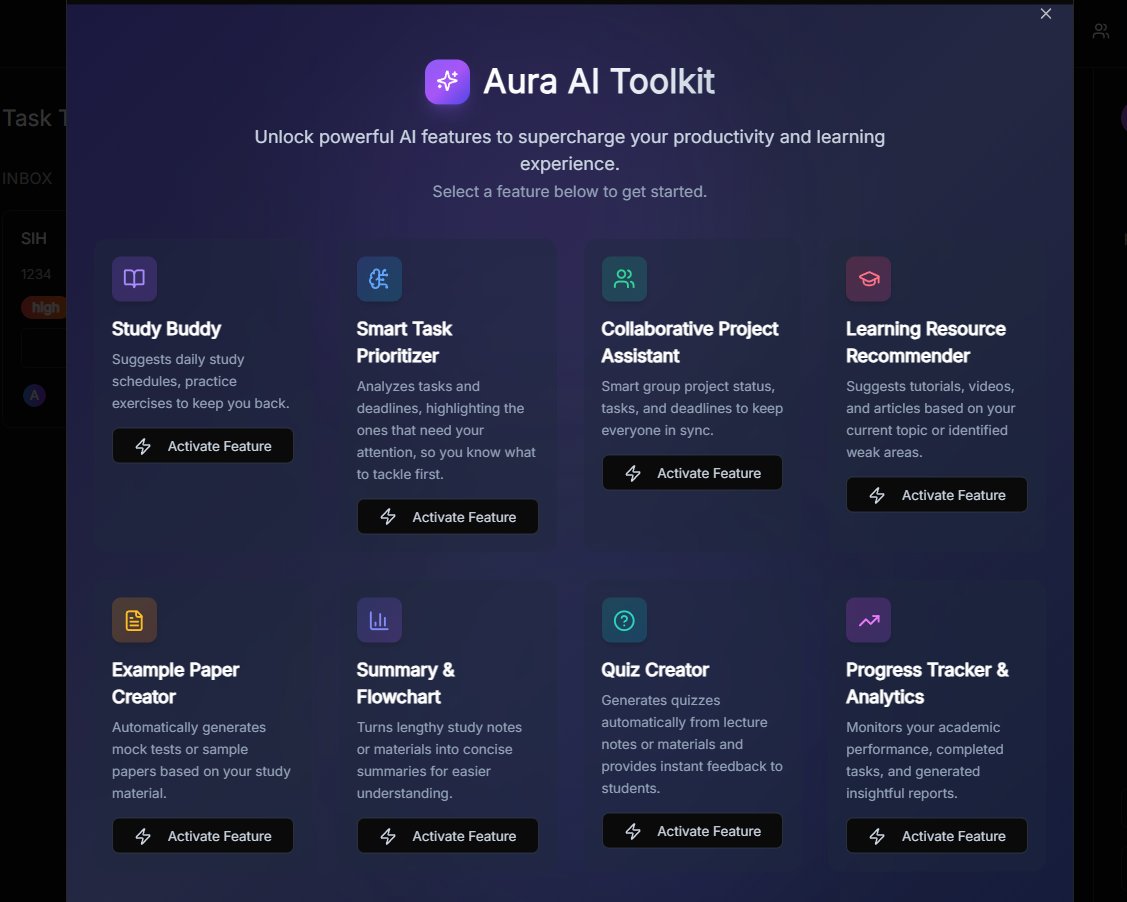Click the Aura AI Toolkit sparkle icon

(x=447, y=82)
